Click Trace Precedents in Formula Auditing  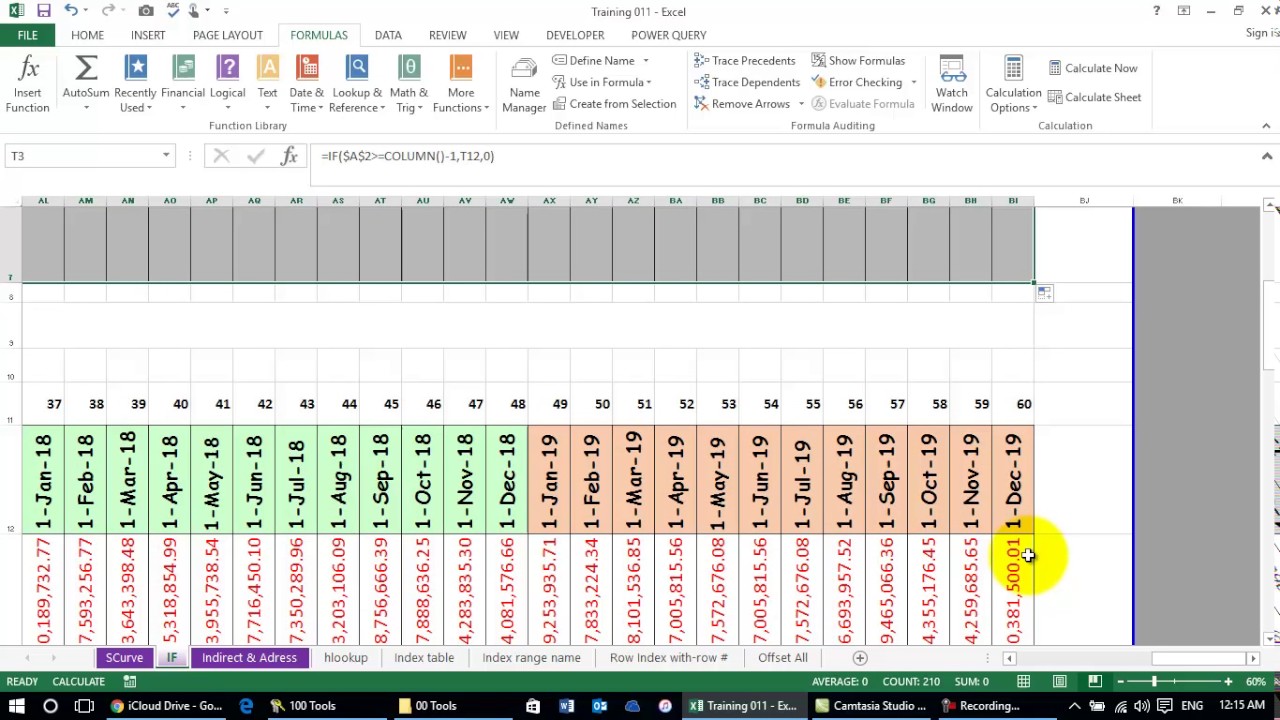pyautogui.click(x=745, y=61)
